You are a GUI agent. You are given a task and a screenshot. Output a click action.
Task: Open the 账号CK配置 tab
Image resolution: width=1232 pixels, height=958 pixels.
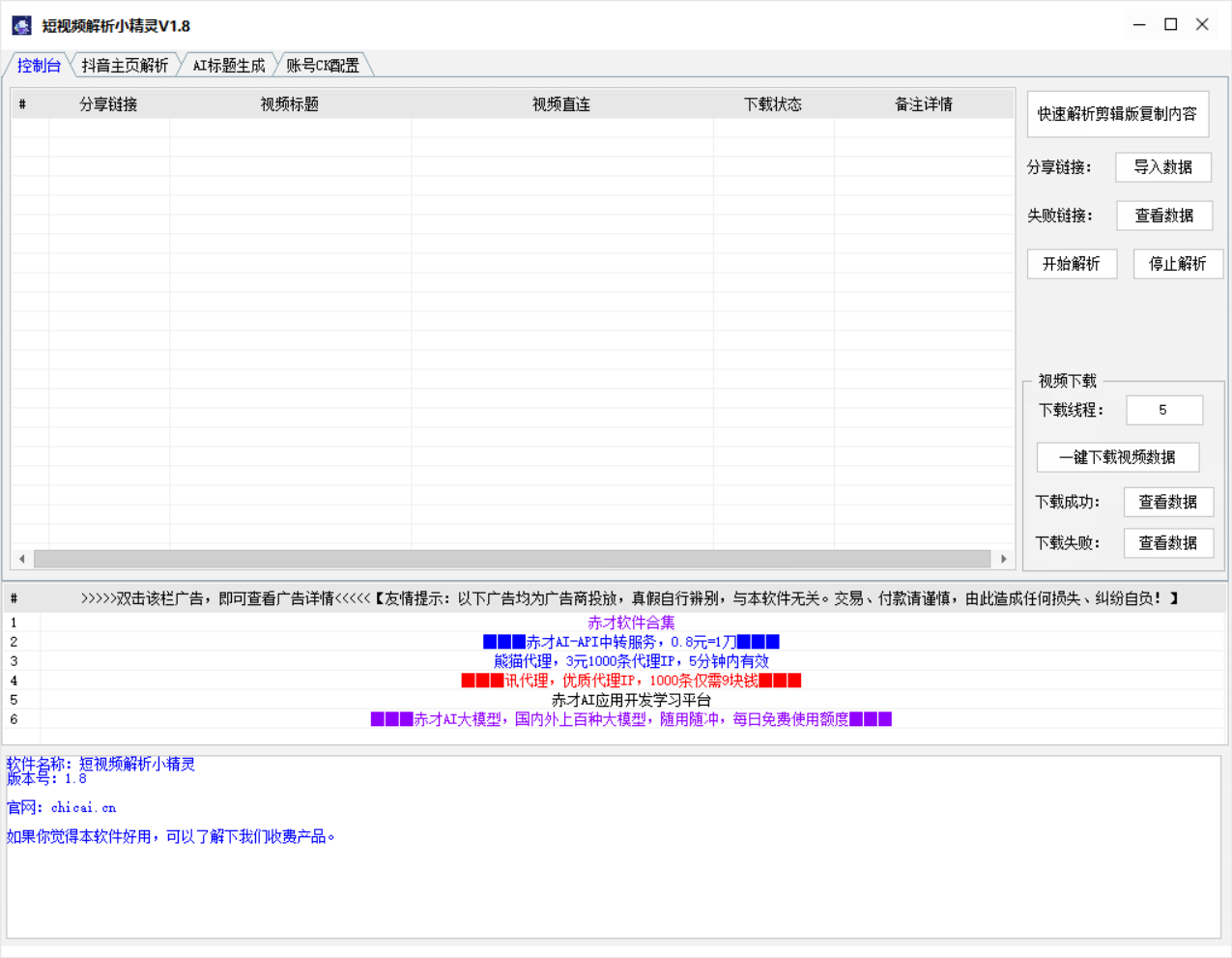[323, 66]
